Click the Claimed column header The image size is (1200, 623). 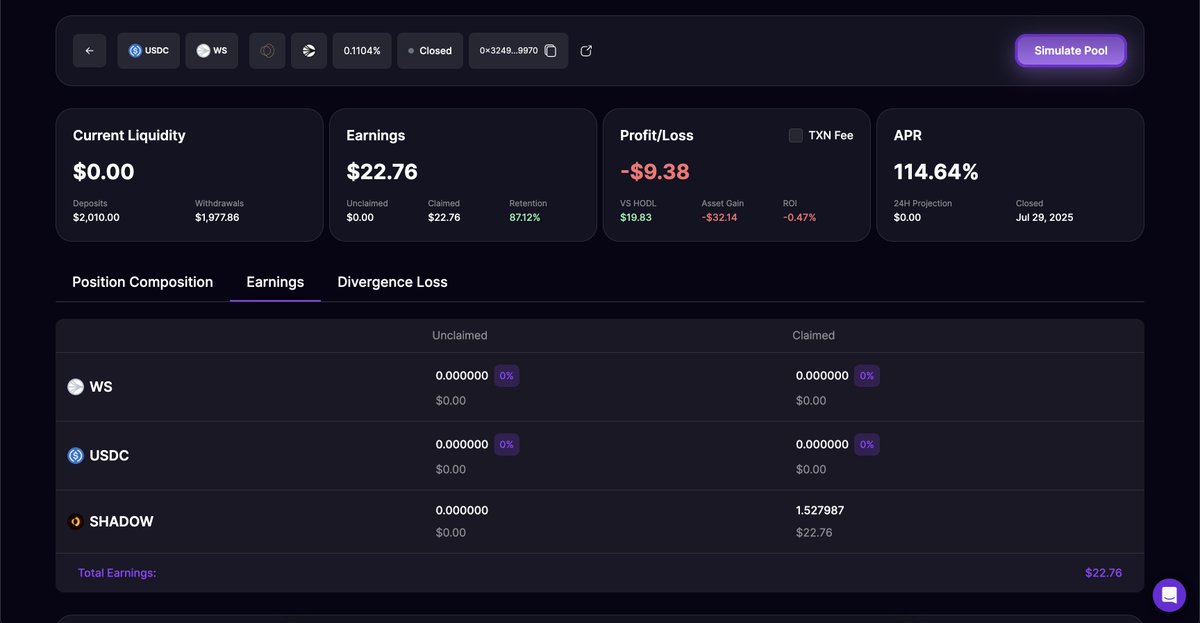point(814,335)
